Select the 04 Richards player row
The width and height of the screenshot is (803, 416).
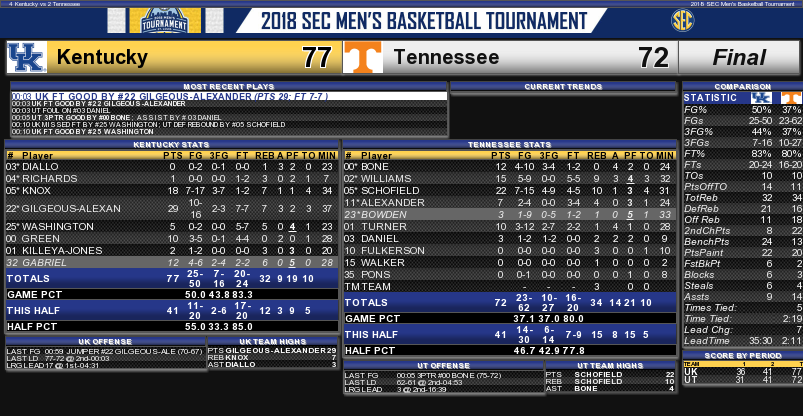tap(172, 179)
